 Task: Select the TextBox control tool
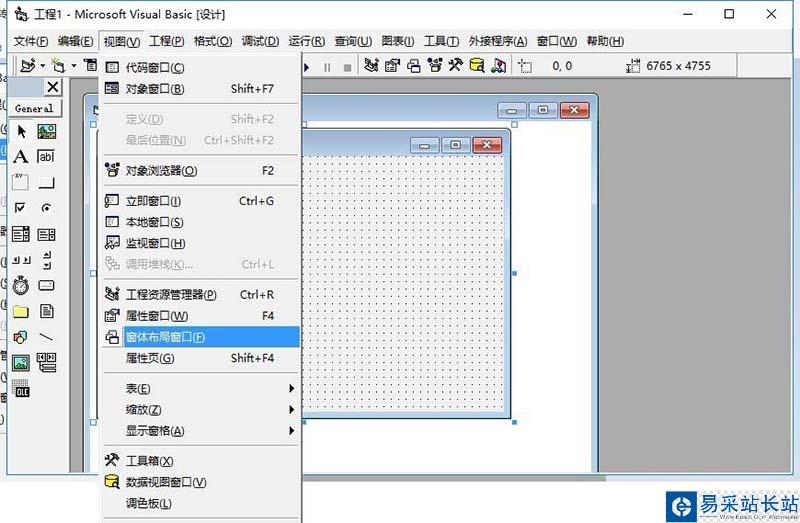pyautogui.click(x=46, y=157)
